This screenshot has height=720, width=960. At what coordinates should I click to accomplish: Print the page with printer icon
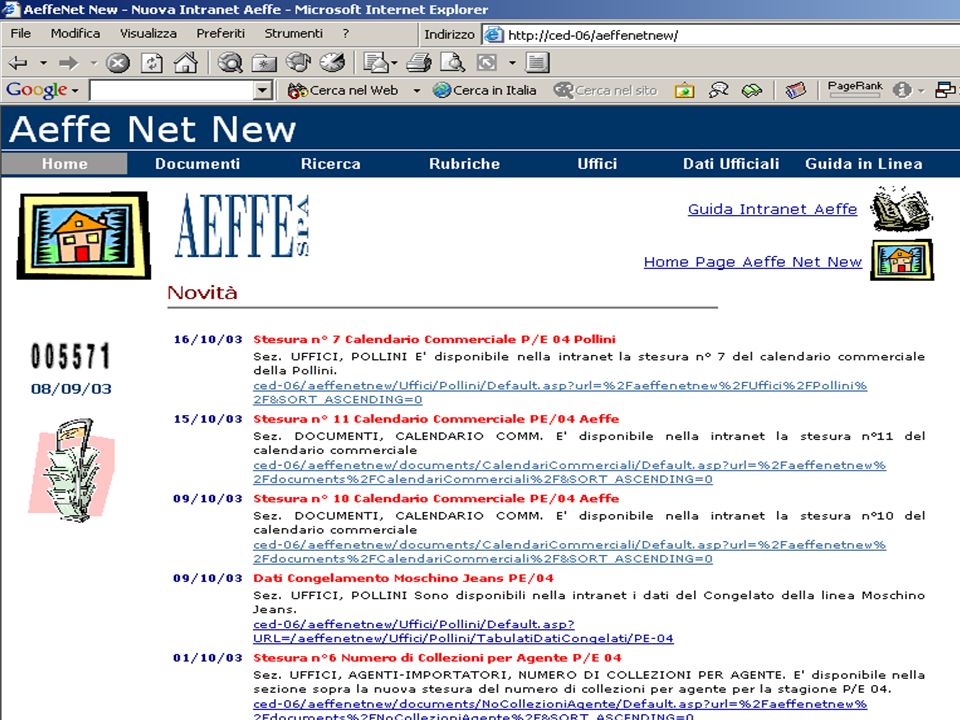pos(419,62)
